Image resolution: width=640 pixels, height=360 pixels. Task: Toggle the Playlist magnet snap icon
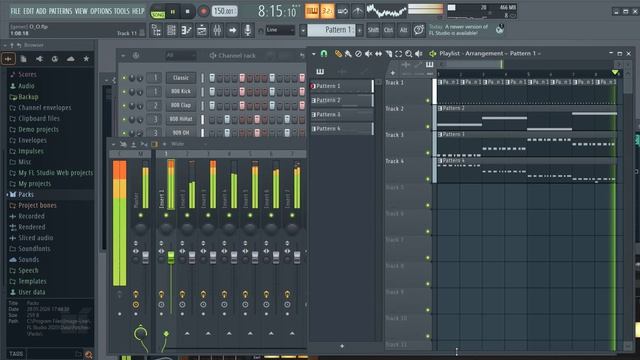click(x=324, y=53)
